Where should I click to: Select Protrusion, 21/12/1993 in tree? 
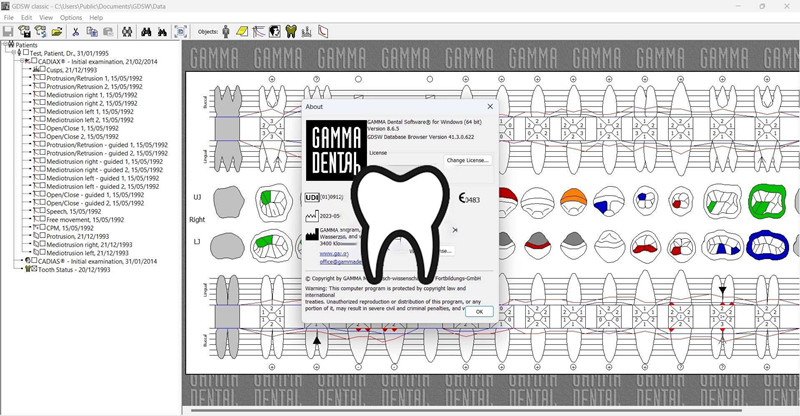click(78, 236)
